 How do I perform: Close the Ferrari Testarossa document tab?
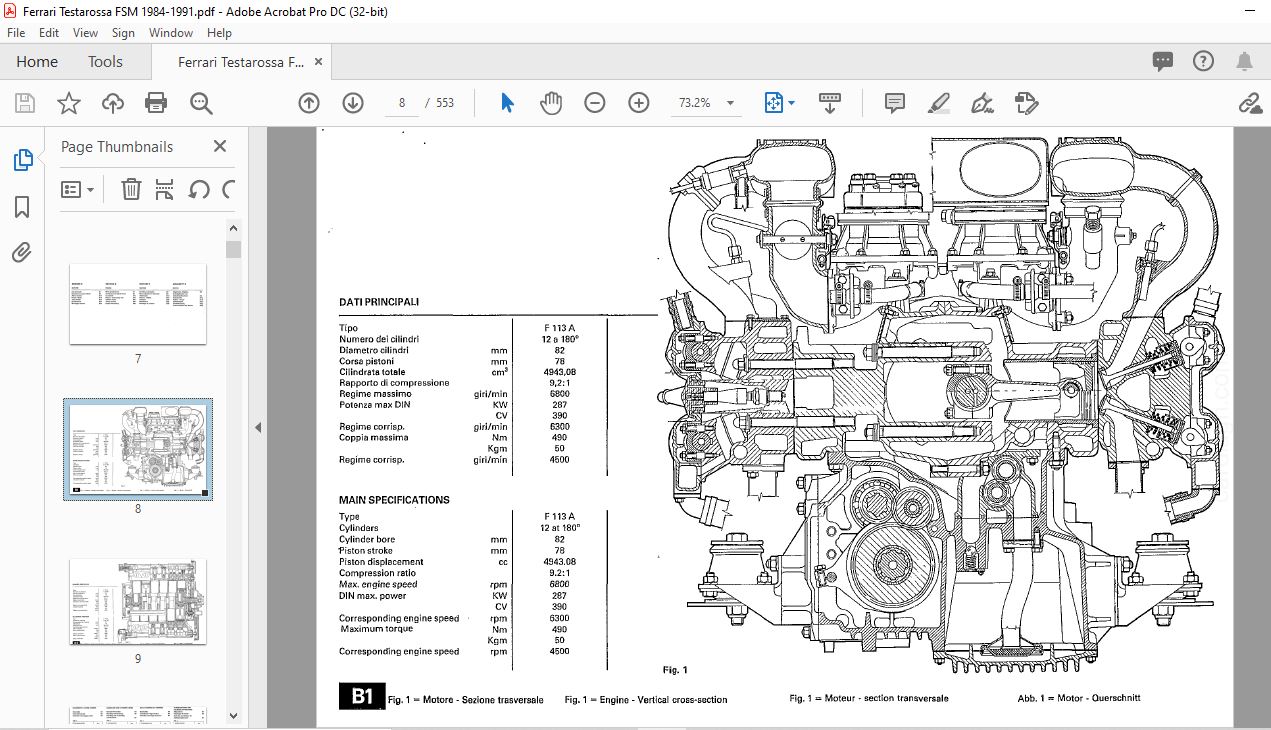(x=319, y=62)
